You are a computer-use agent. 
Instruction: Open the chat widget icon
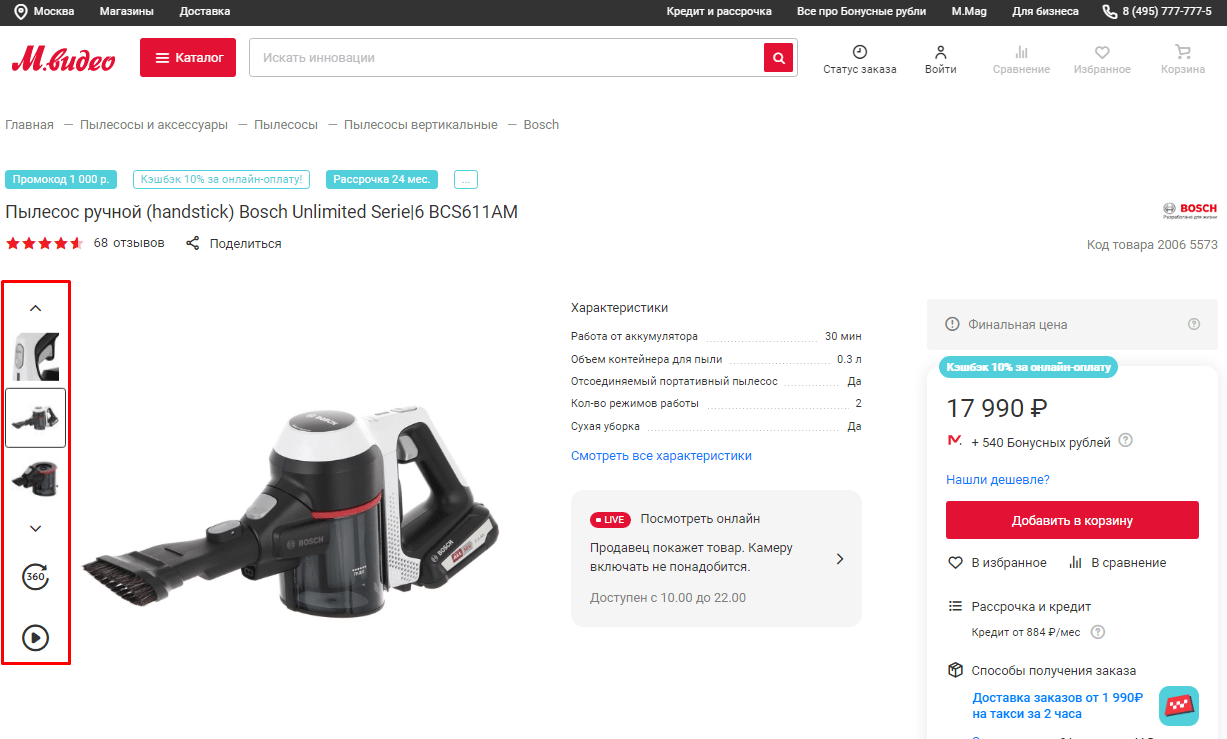pyautogui.click(x=1179, y=705)
